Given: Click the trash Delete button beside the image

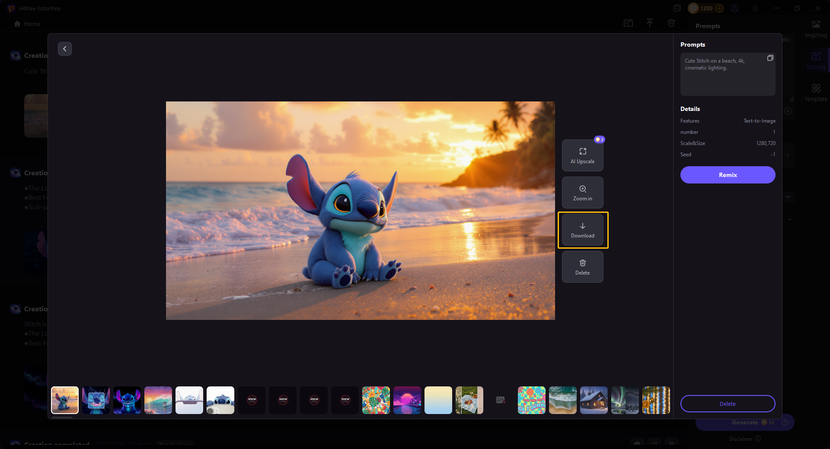Looking at the screenshot, I should [582, 267].
